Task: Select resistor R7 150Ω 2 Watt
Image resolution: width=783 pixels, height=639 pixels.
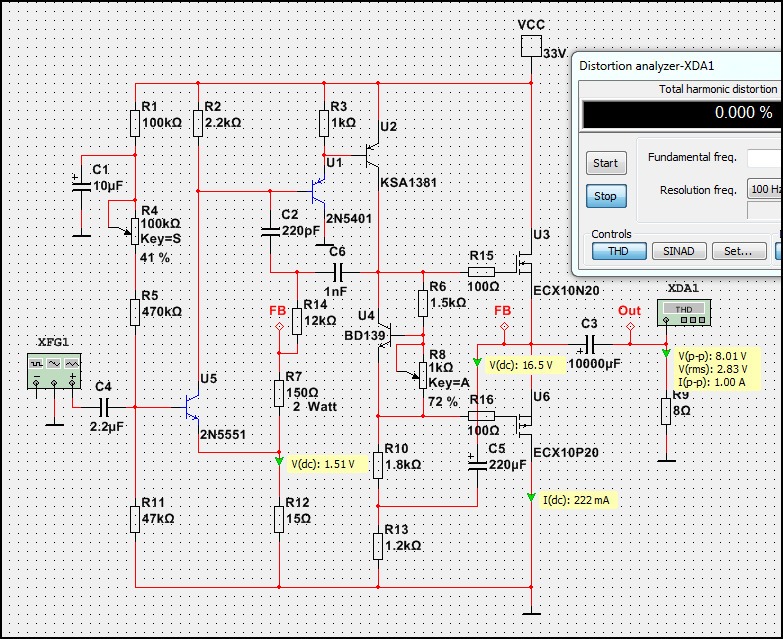Action: click(x=279, y=393)
